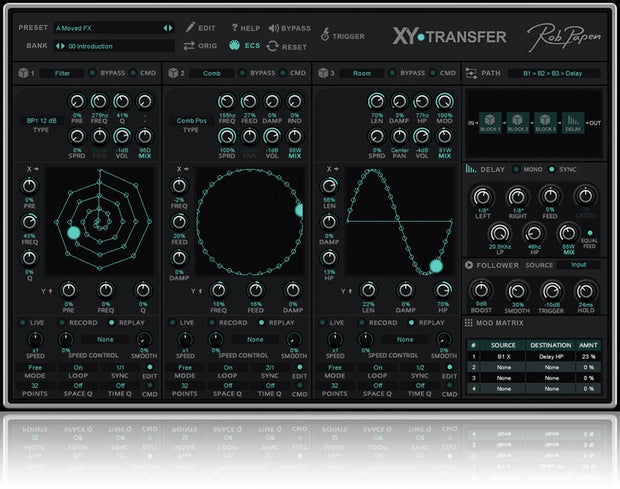Image resolution: width=620 pixels, height=489 pixels.
Task: Toggle Block 3 Bypass LED
Action: pos(392,73)
